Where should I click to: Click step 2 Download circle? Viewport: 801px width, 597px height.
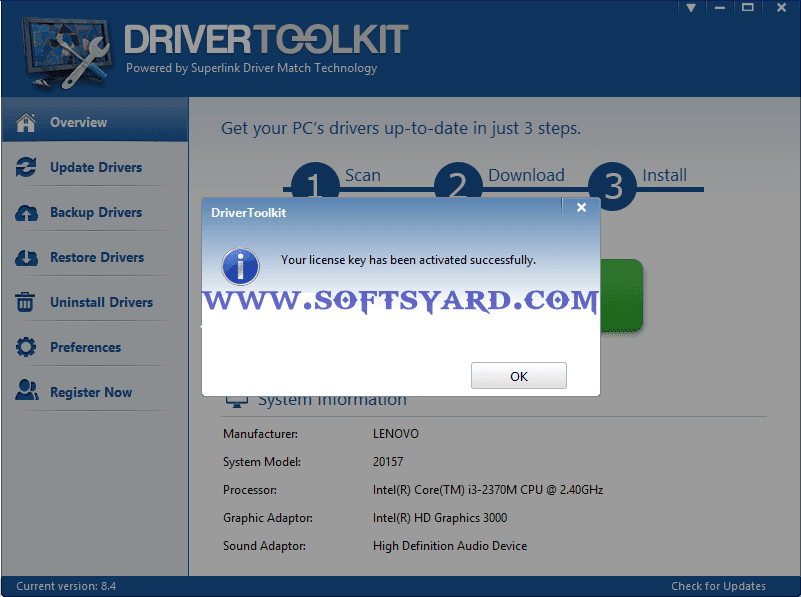click(458, 180)
